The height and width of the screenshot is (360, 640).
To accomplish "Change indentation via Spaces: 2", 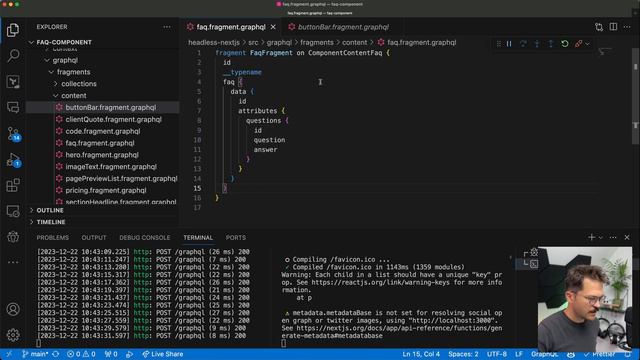I will (x=463, y=354).
